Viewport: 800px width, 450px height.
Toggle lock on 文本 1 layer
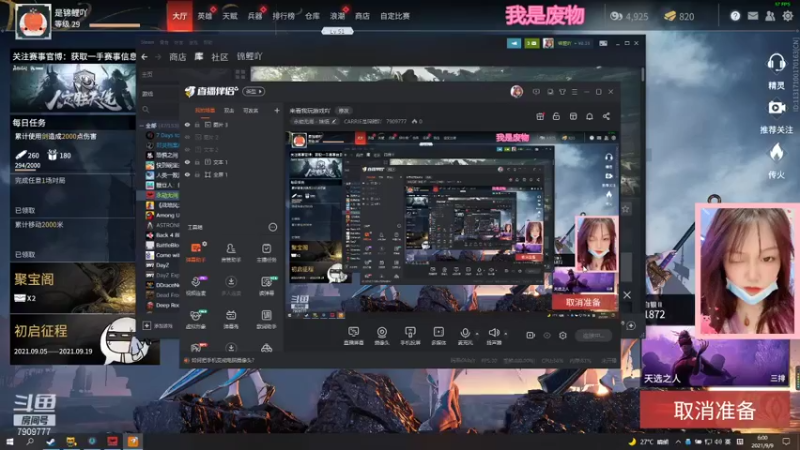(x=197, y=162)
